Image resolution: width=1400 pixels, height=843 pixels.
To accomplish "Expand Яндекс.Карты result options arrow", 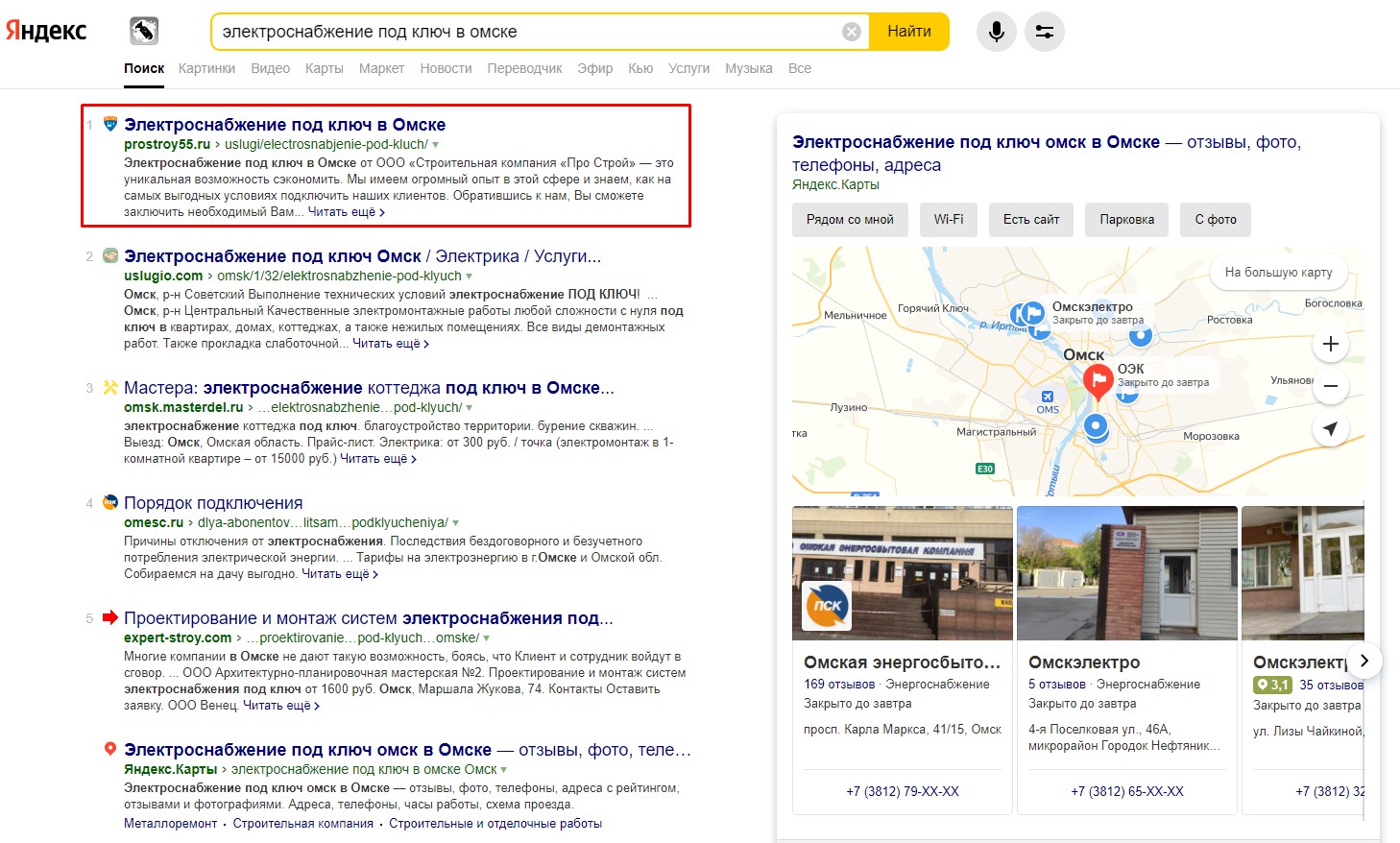I will 504,770.
